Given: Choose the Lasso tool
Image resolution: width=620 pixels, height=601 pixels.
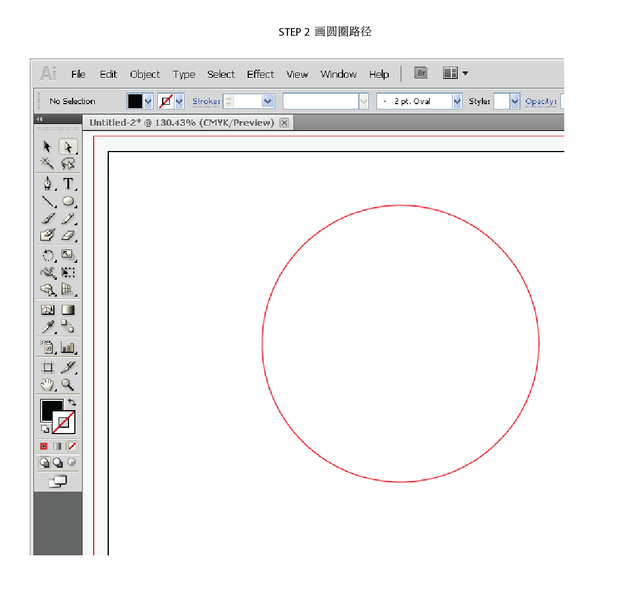Looking at the screenshot, I should 68,163.
